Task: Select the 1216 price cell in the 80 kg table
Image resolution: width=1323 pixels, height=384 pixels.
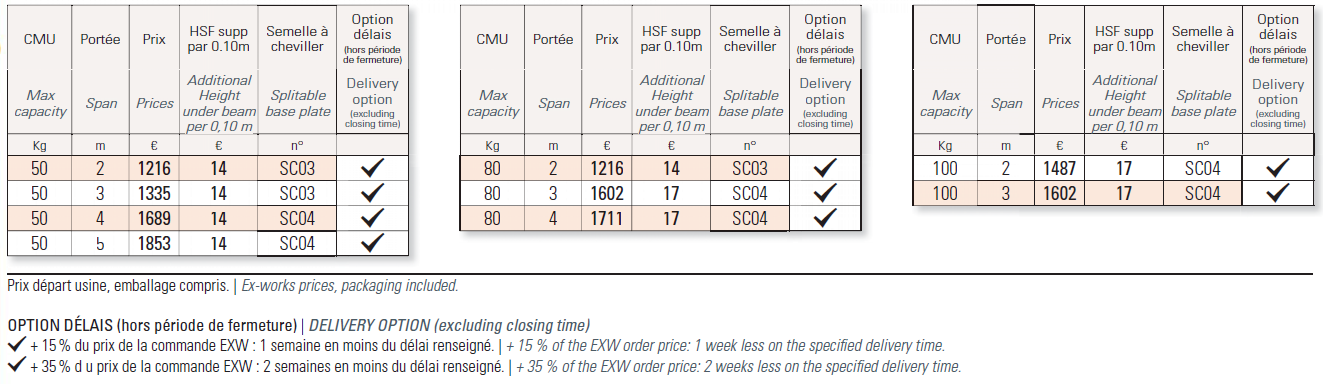Action: point(607,169)
